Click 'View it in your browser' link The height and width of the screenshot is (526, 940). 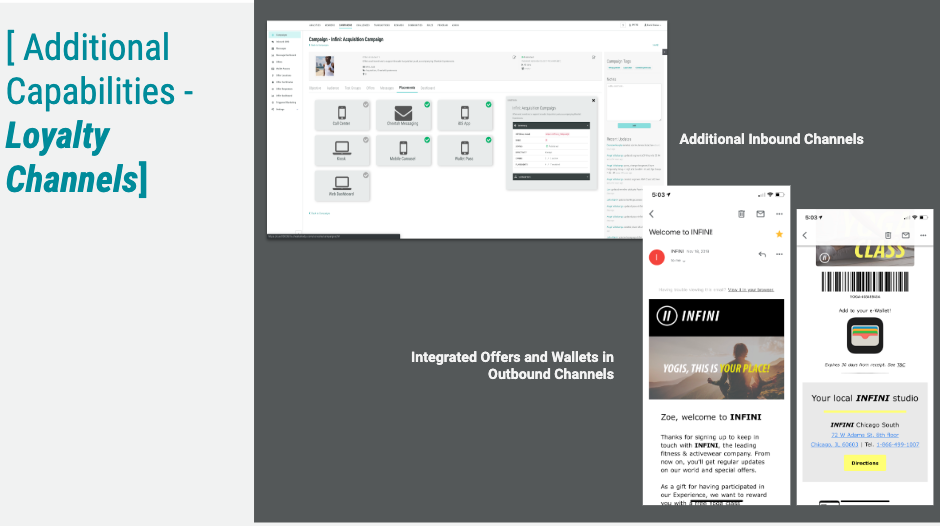click(x=750, y=289)
